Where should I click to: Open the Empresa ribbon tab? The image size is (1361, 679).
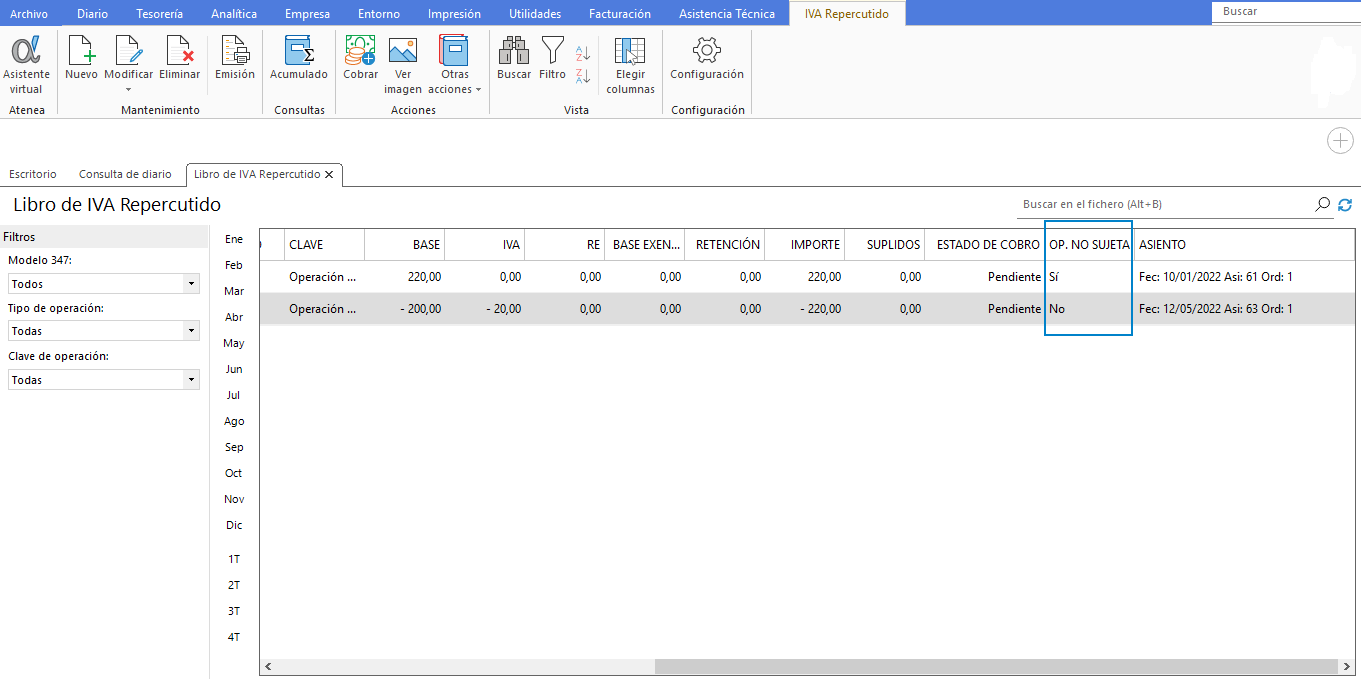(307, 14)
